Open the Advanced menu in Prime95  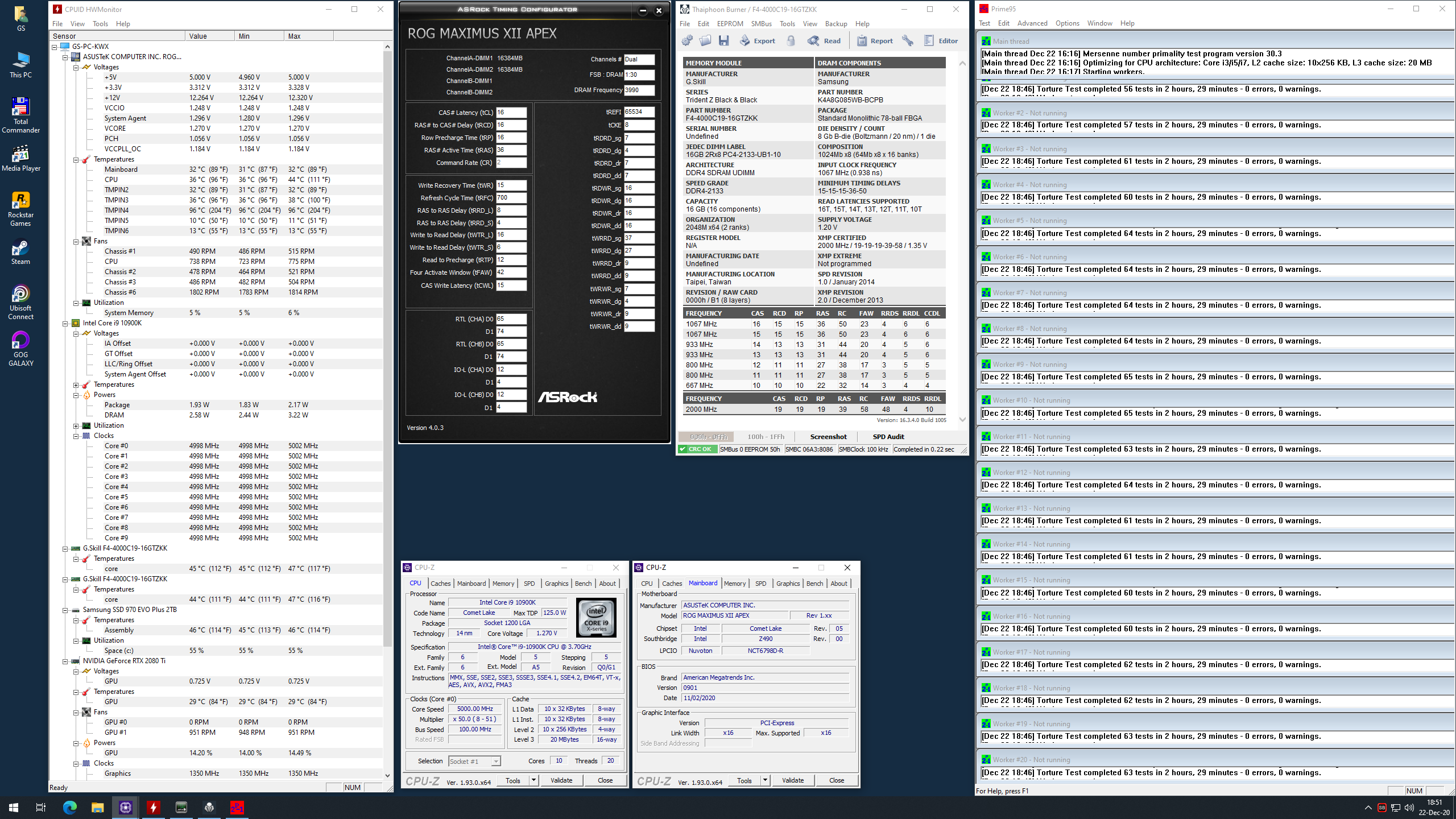click(1032, 23)
